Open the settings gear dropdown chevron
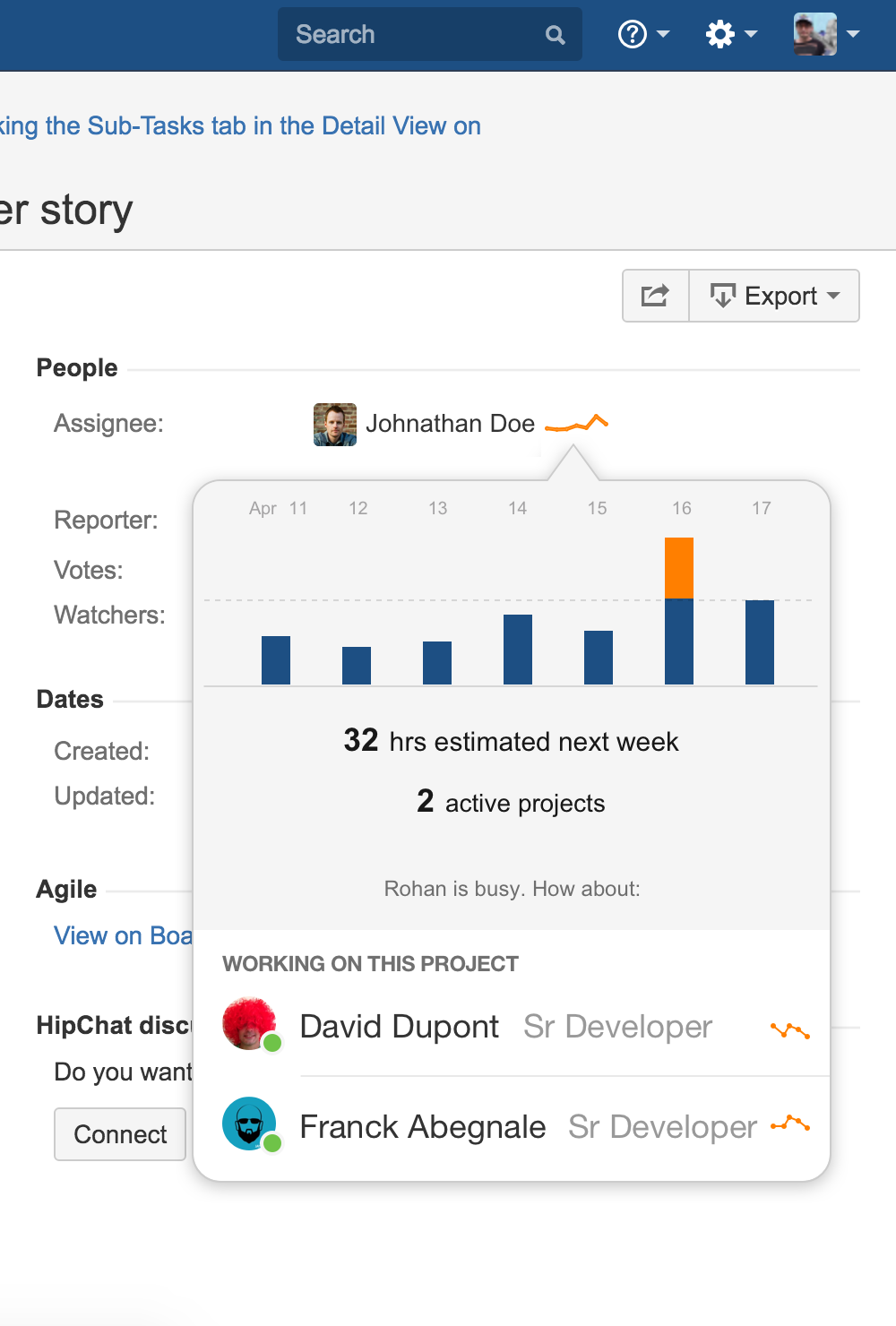The height and width of the screenshot is (1326, 896). point(749,34)
